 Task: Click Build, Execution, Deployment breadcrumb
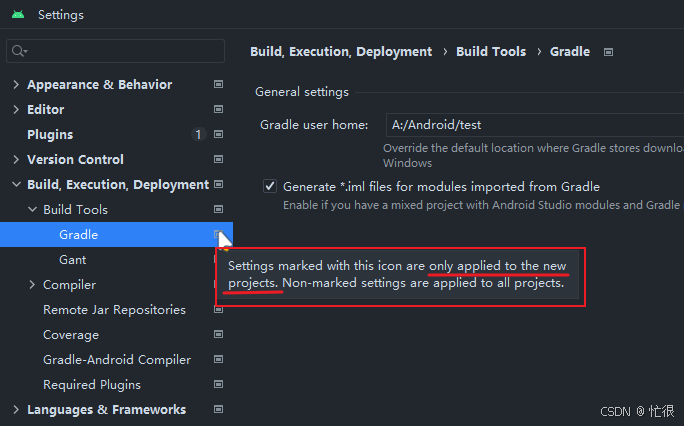click(x=341, y=52)
